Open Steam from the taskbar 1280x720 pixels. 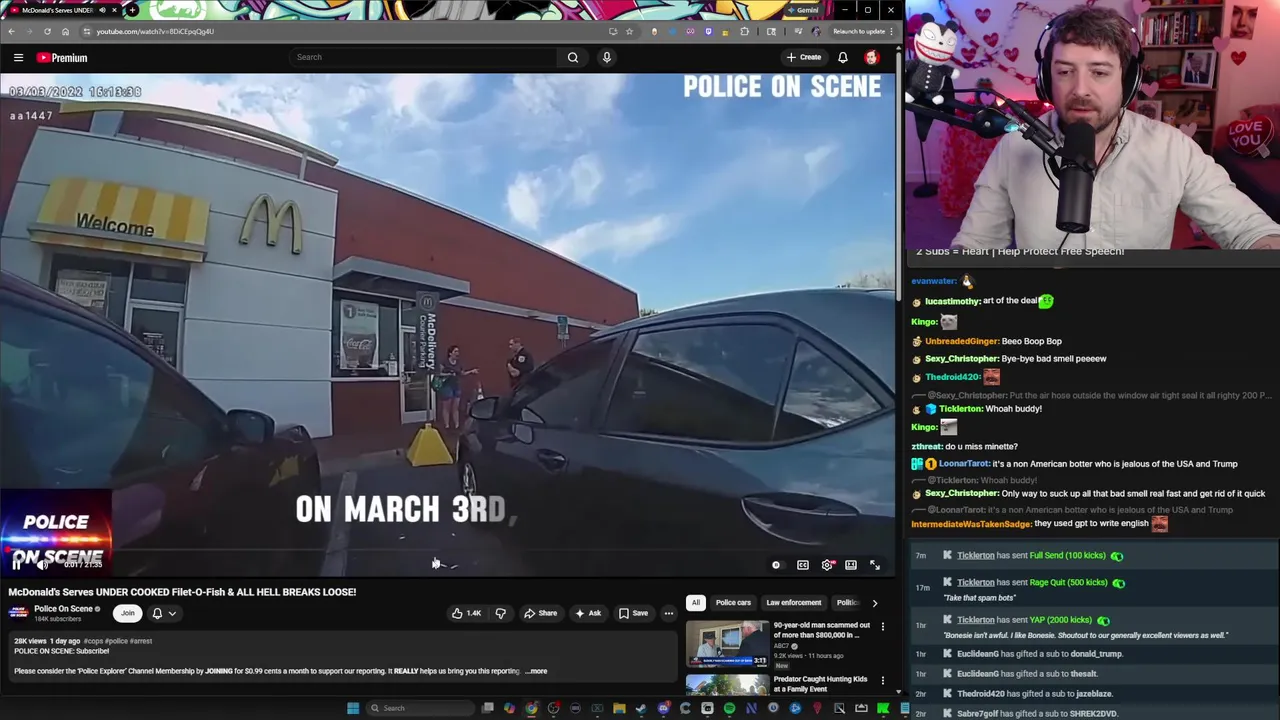pos(641,708)
